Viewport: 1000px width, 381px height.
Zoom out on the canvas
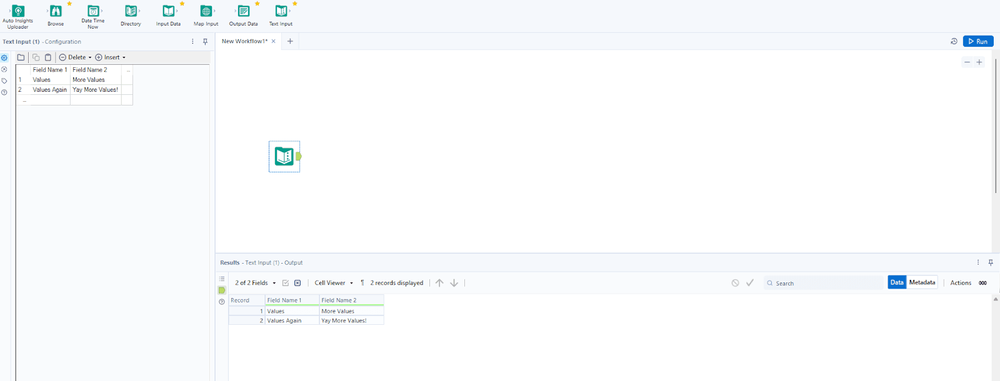(967, 62)
